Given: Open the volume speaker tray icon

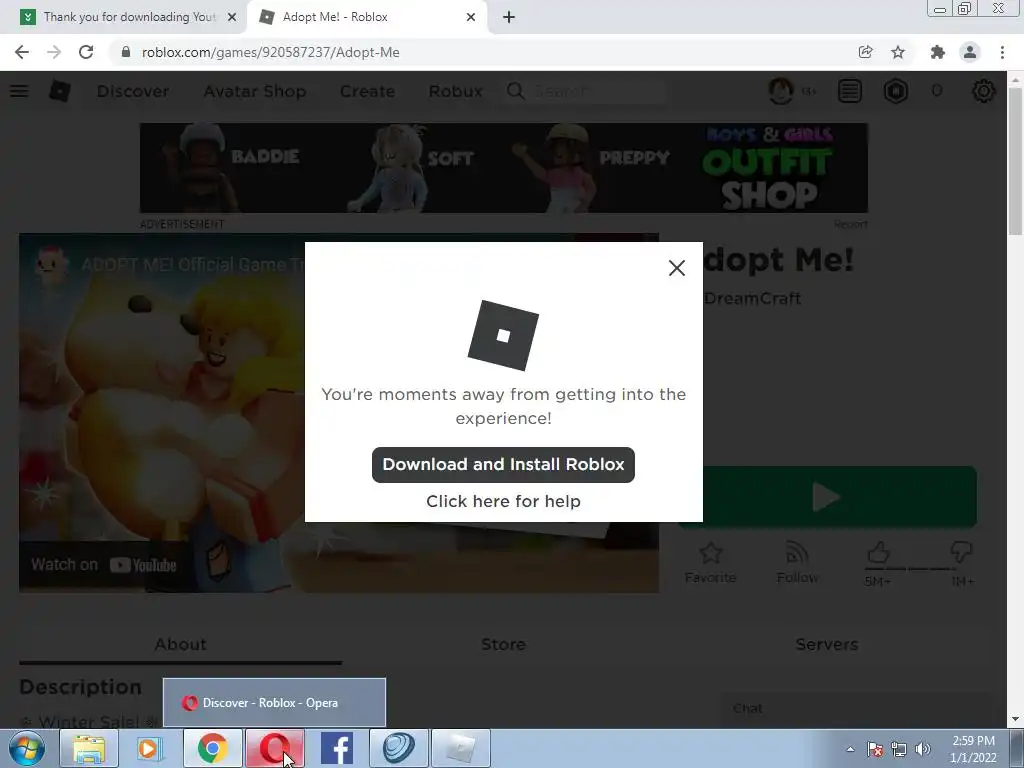Looking at the screenshot, I should [x=923, y=749].
